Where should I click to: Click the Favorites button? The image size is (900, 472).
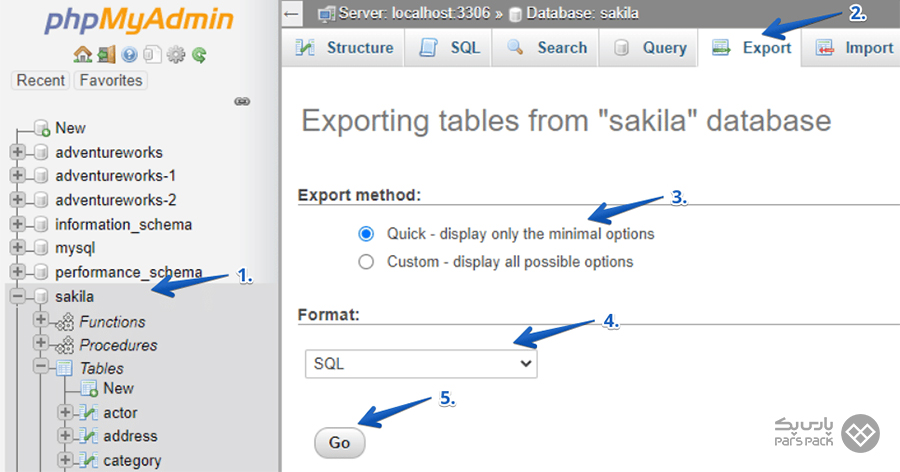(x=111, y=80)
